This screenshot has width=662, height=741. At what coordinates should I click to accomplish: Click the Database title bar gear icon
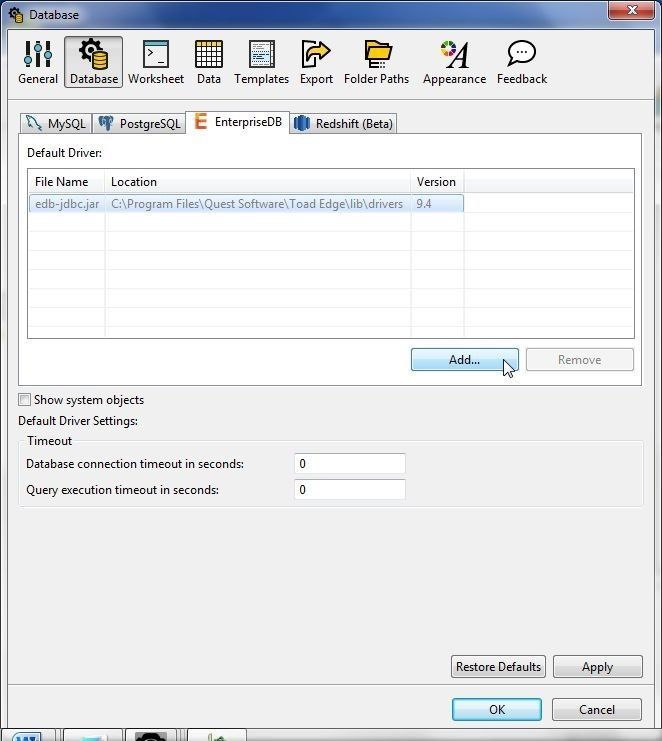[x=16, y=15]
